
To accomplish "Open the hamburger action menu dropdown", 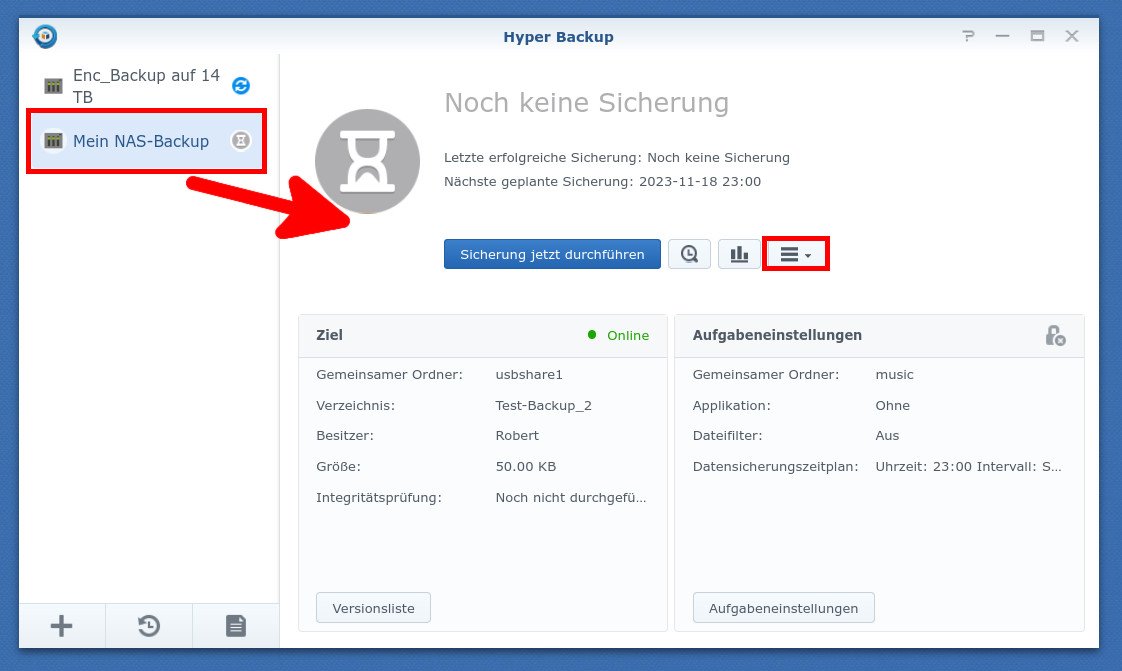I will point(789,253).
